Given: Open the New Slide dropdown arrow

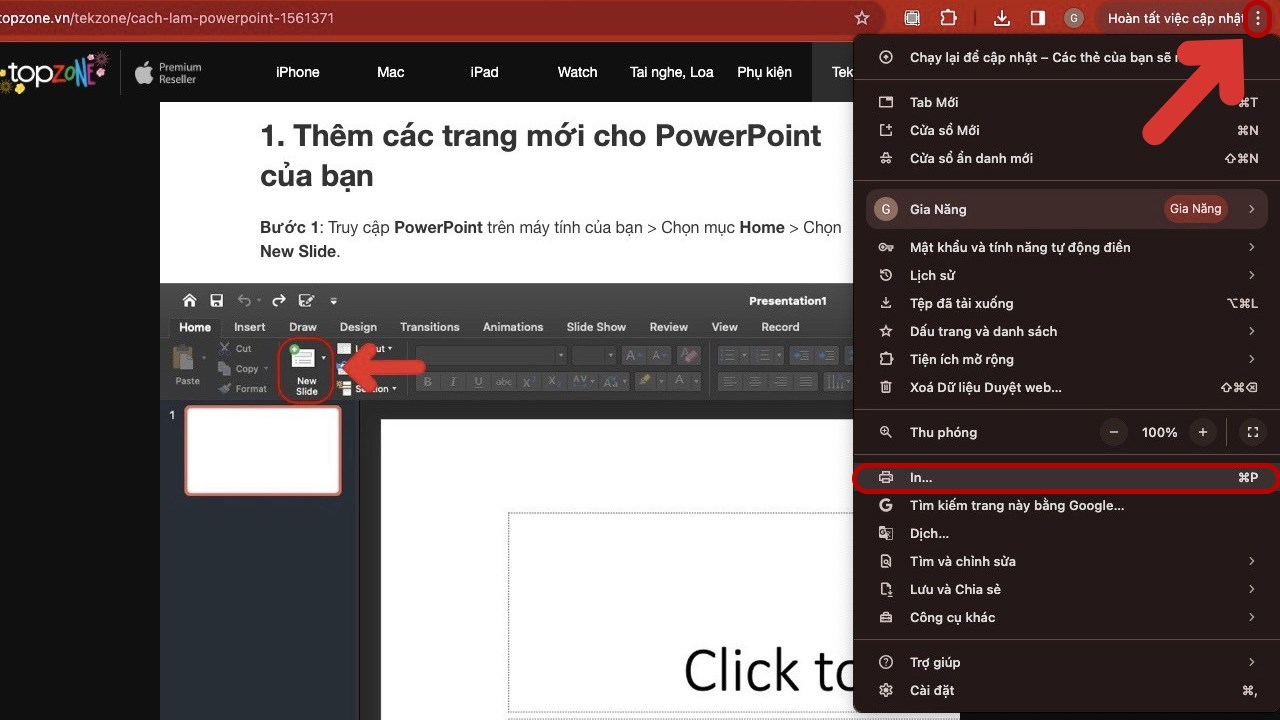Looking at the screenshot, I should pos(323,357).
